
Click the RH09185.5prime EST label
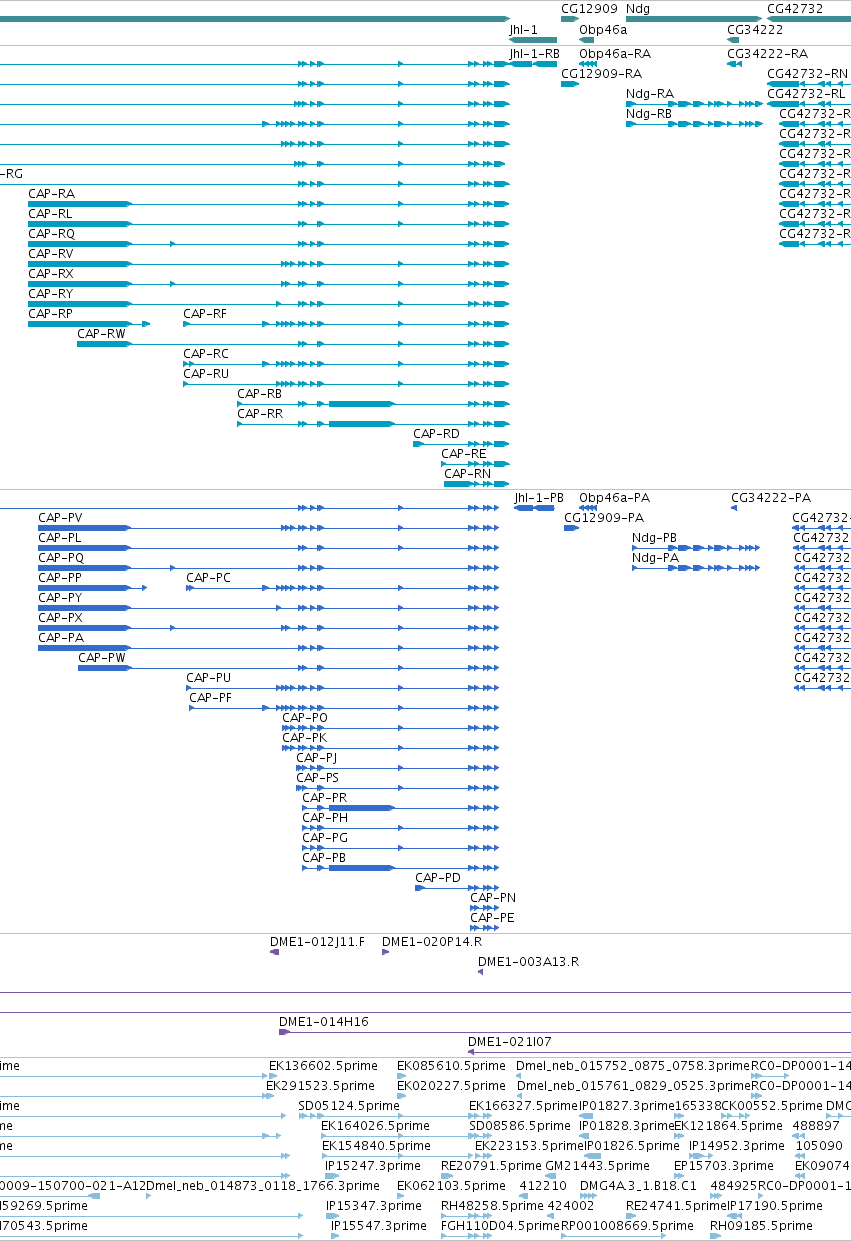point(761,1226)
